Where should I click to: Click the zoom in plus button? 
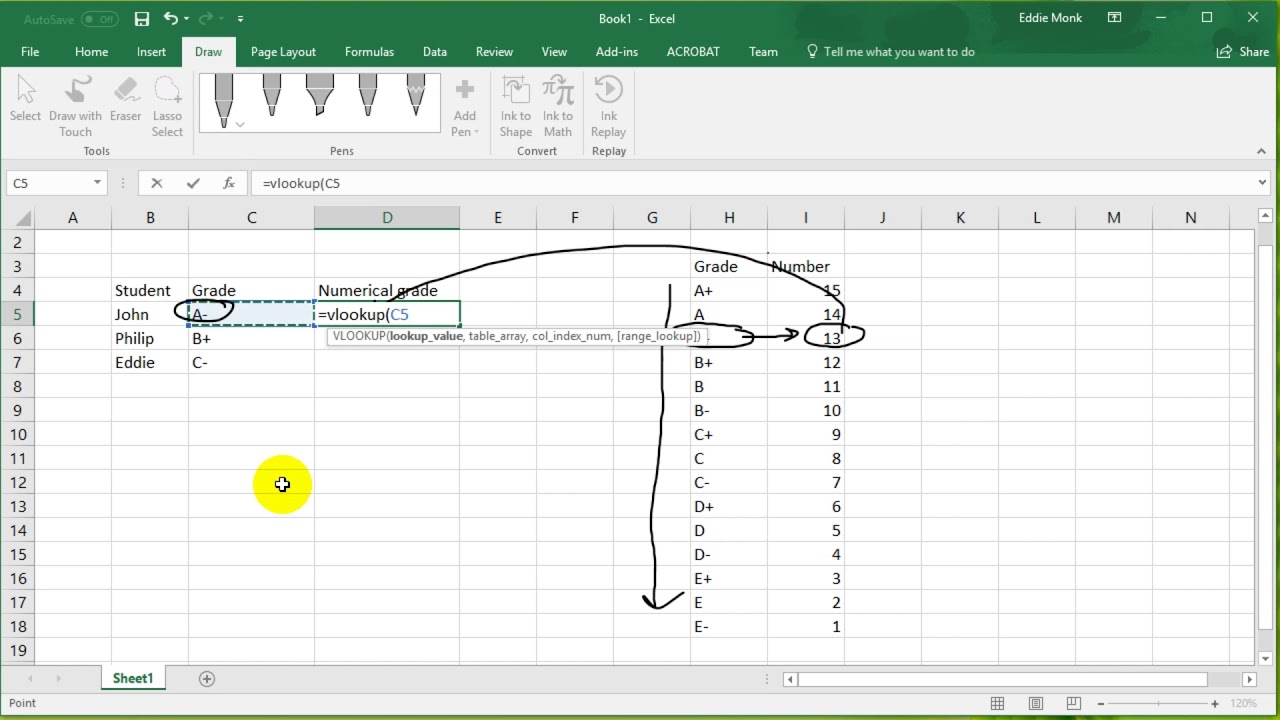[1215, 704]
